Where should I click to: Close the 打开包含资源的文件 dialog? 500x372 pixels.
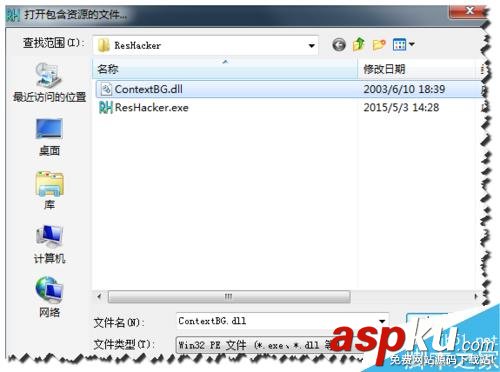469,11
